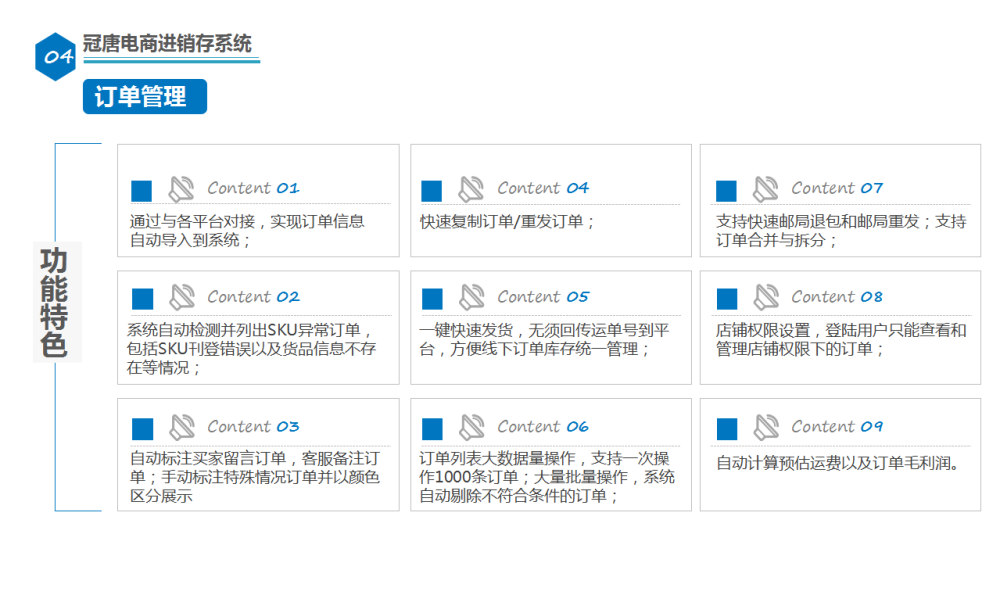Click the blue 订单管理 button
1000x595 pixels.
(144, 97)
